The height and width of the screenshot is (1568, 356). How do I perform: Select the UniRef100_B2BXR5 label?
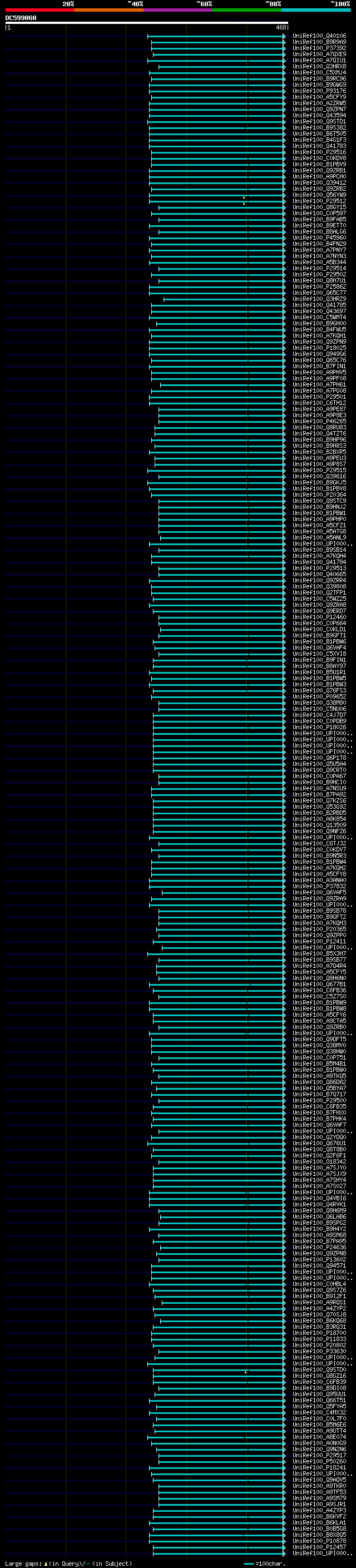319,452
